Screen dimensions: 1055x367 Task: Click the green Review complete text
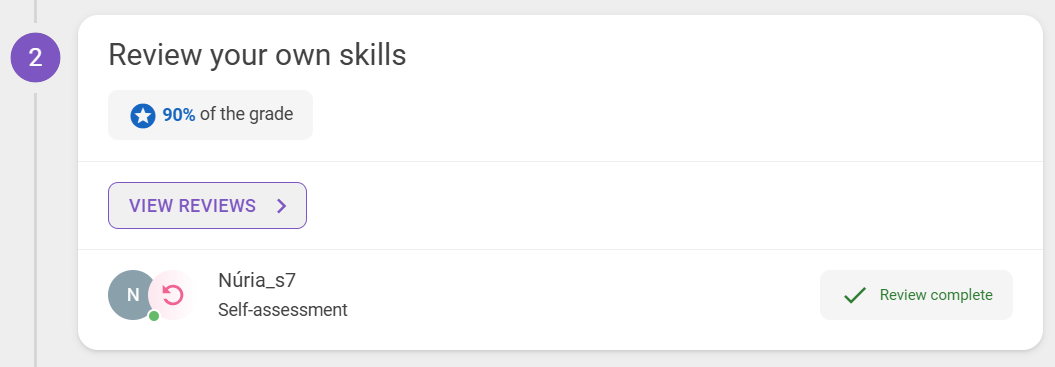[936, 295]
